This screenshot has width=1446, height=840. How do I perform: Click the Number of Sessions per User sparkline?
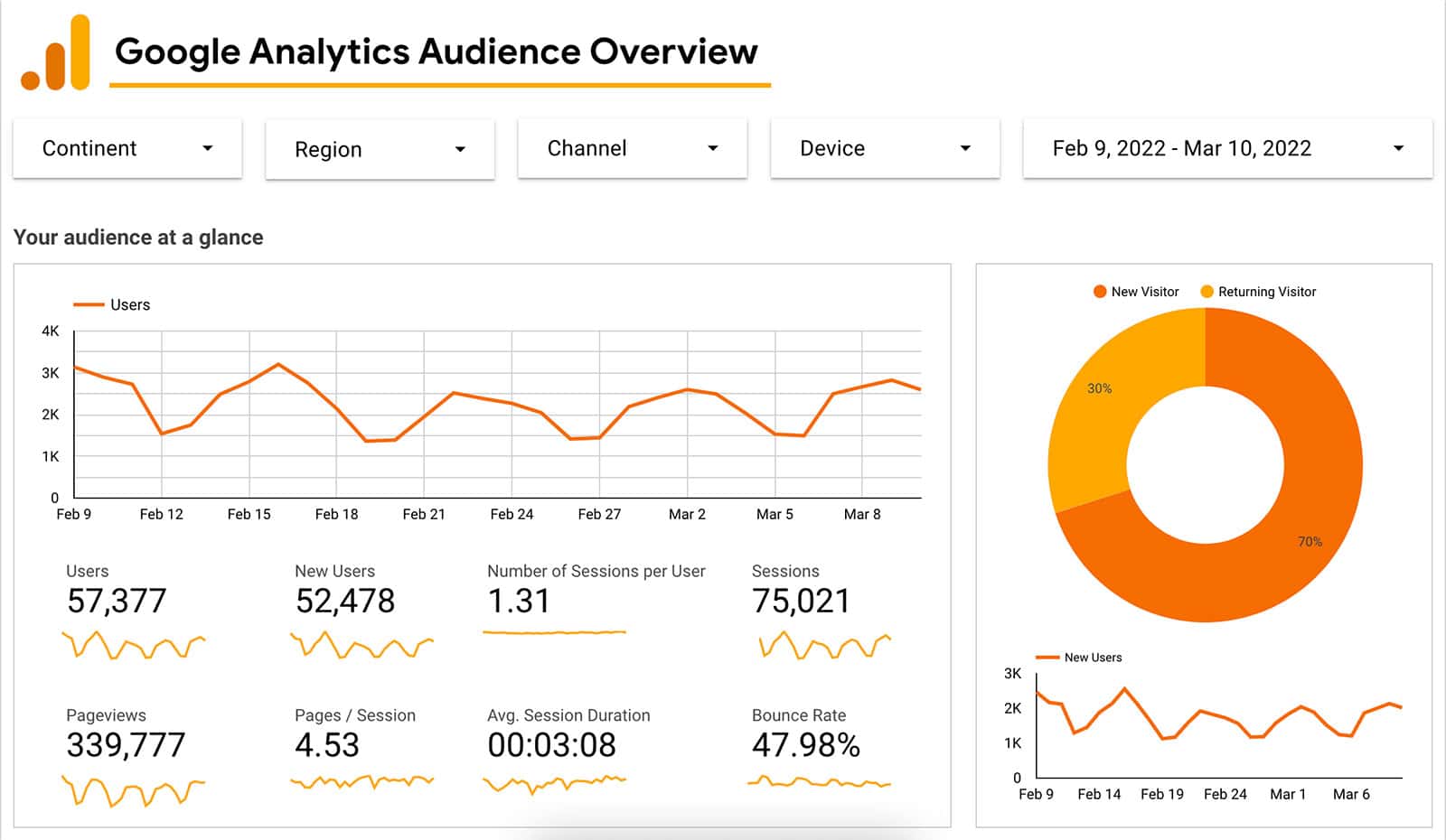point(555,632)
